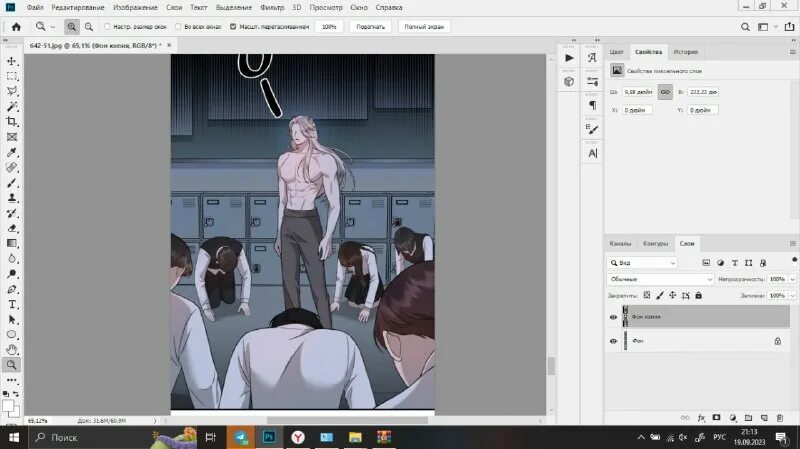Click the Home icon in options bar
Image resolution: width=800 pixels, height=449 pixels.
[16, 27]
